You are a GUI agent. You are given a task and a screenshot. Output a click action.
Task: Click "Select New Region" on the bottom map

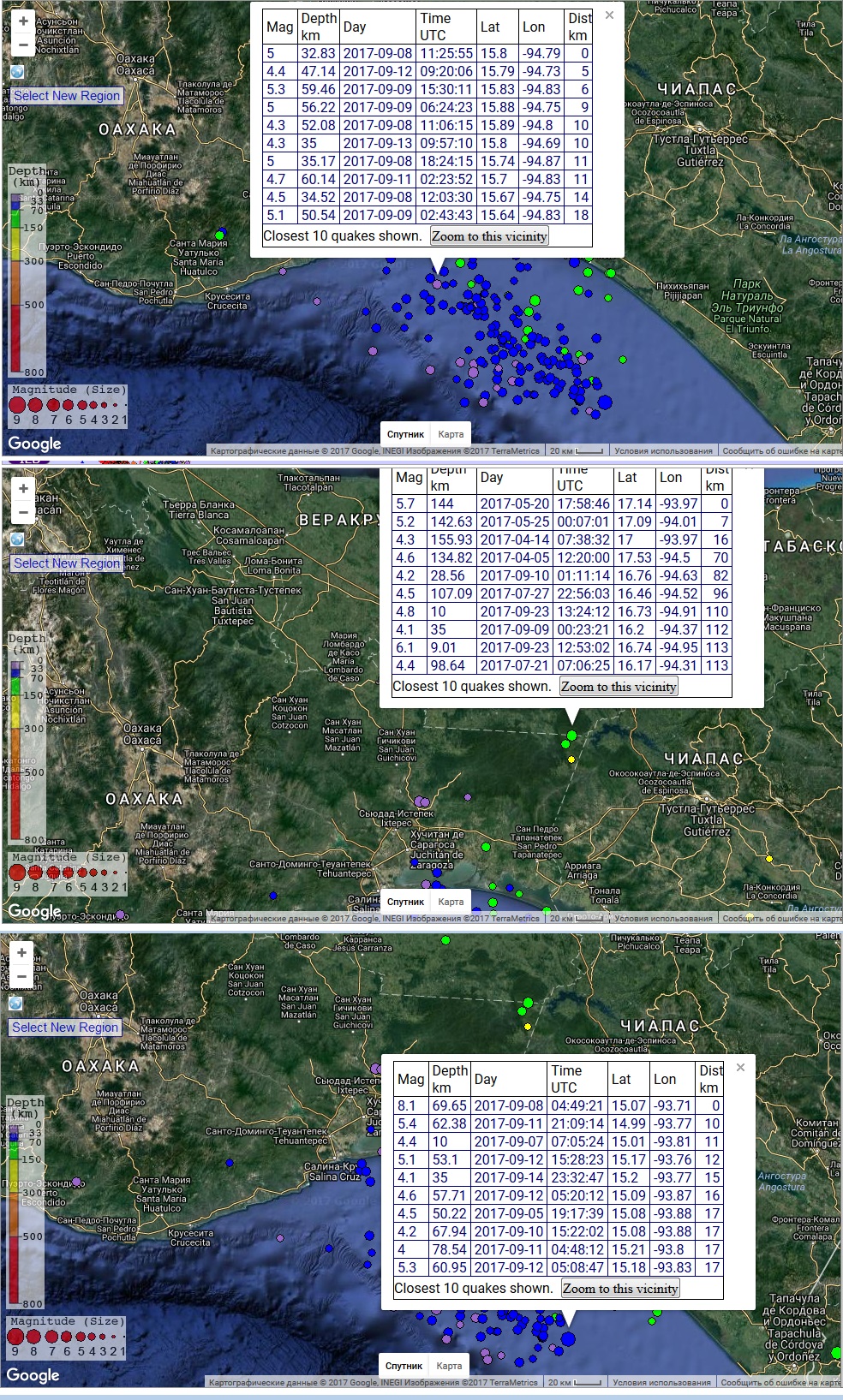pos(65,1028)
